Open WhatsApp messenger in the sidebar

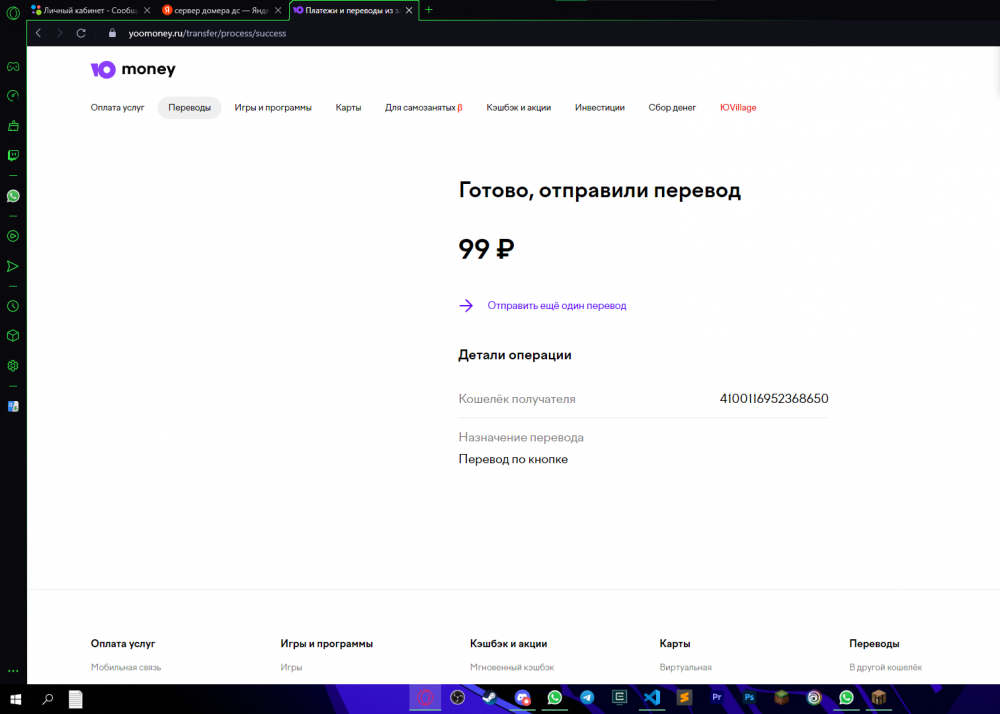(13, 196)
